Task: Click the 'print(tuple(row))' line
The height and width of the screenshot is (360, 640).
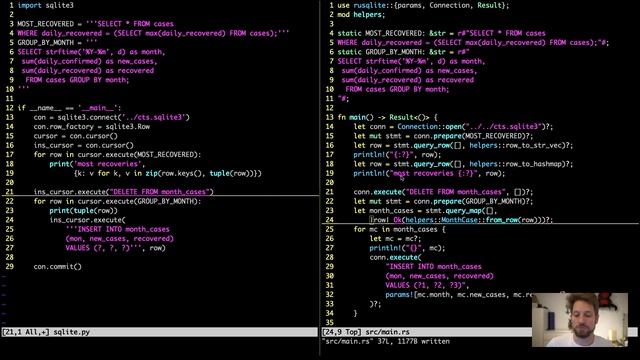Action: 83,211
